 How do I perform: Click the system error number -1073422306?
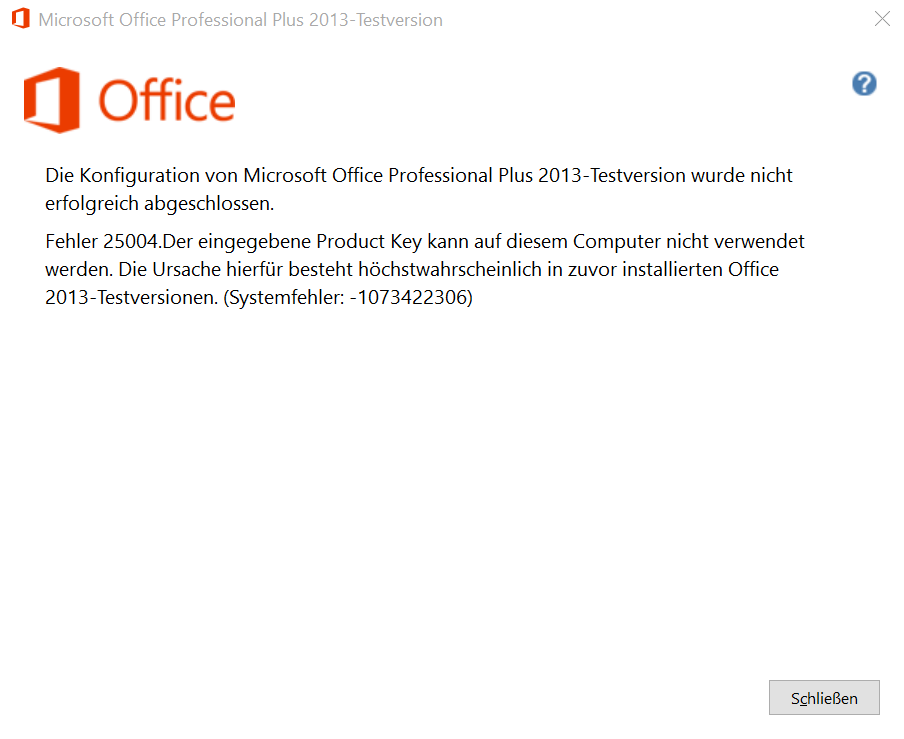[x=409, y=297]
